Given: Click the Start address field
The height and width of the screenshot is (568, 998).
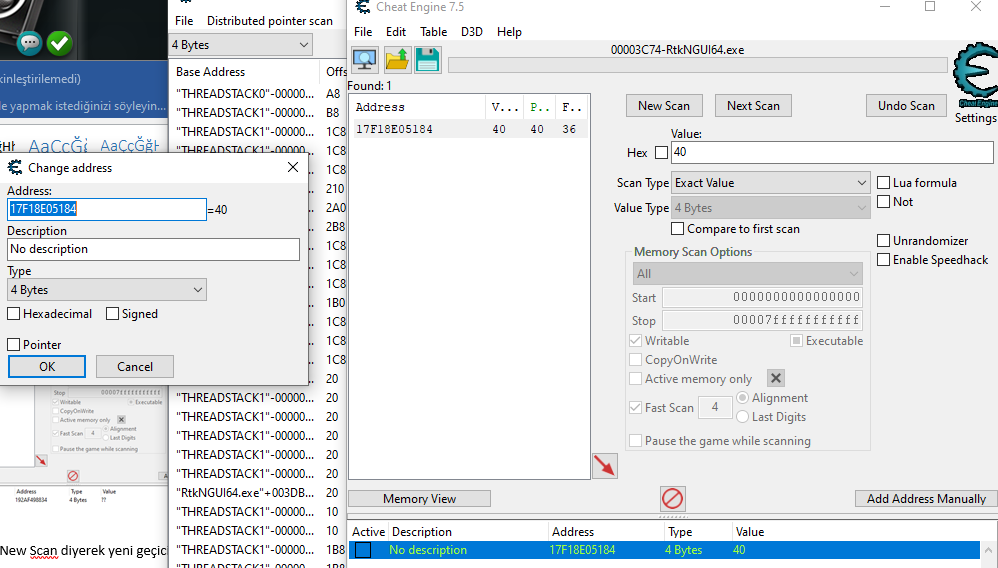Looking at the screenshot, I should tap(763, 297).
